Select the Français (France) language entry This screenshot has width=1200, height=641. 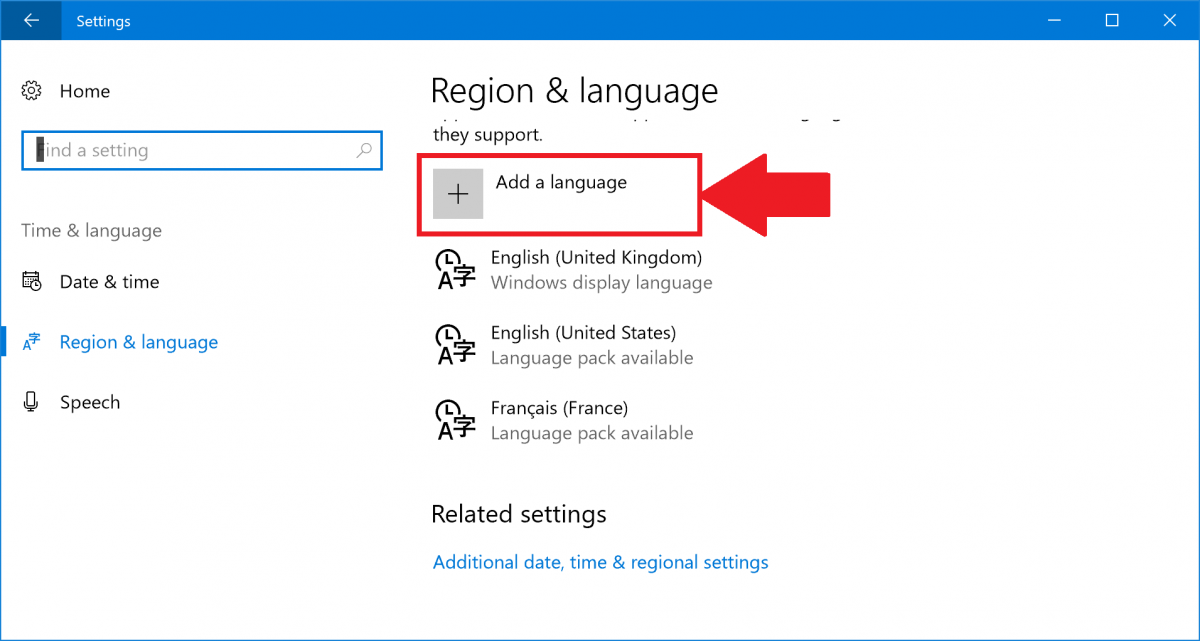pos(559,420)
